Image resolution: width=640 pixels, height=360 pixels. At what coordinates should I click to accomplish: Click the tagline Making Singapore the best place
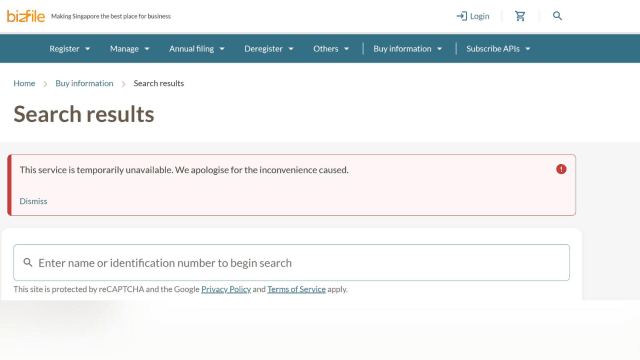[x=111, y=16]
